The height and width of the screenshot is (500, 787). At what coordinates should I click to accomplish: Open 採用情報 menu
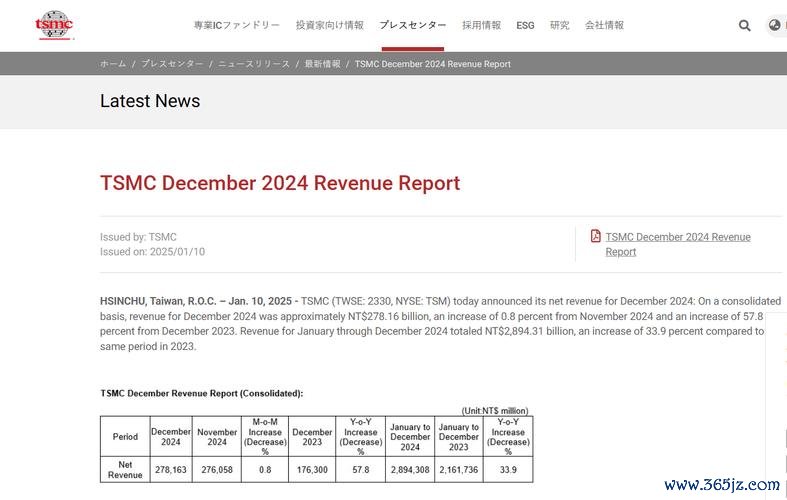pos(481,25)
